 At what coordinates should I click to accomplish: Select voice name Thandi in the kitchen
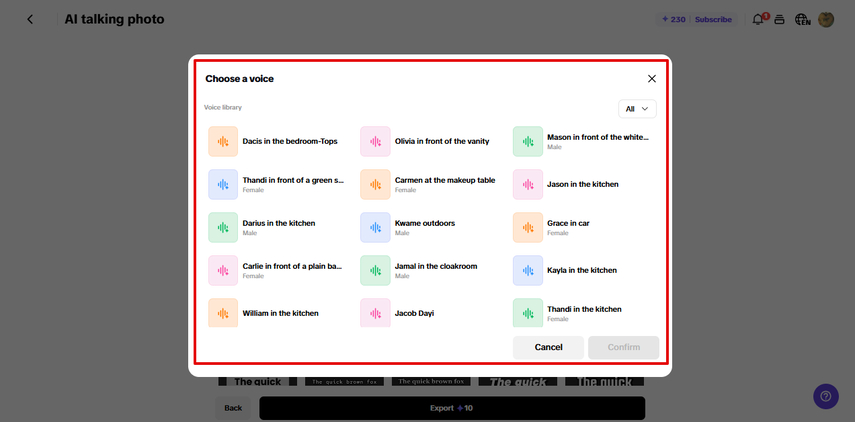(x=585, y=309)
